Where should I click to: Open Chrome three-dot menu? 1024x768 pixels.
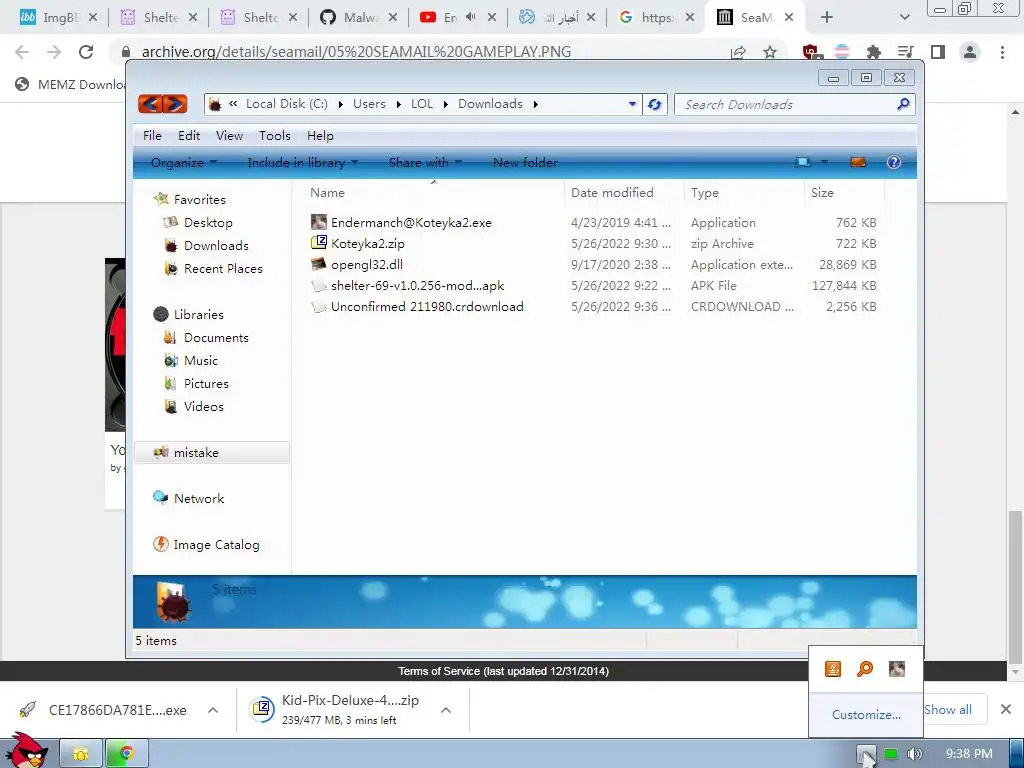(1002, 52)
